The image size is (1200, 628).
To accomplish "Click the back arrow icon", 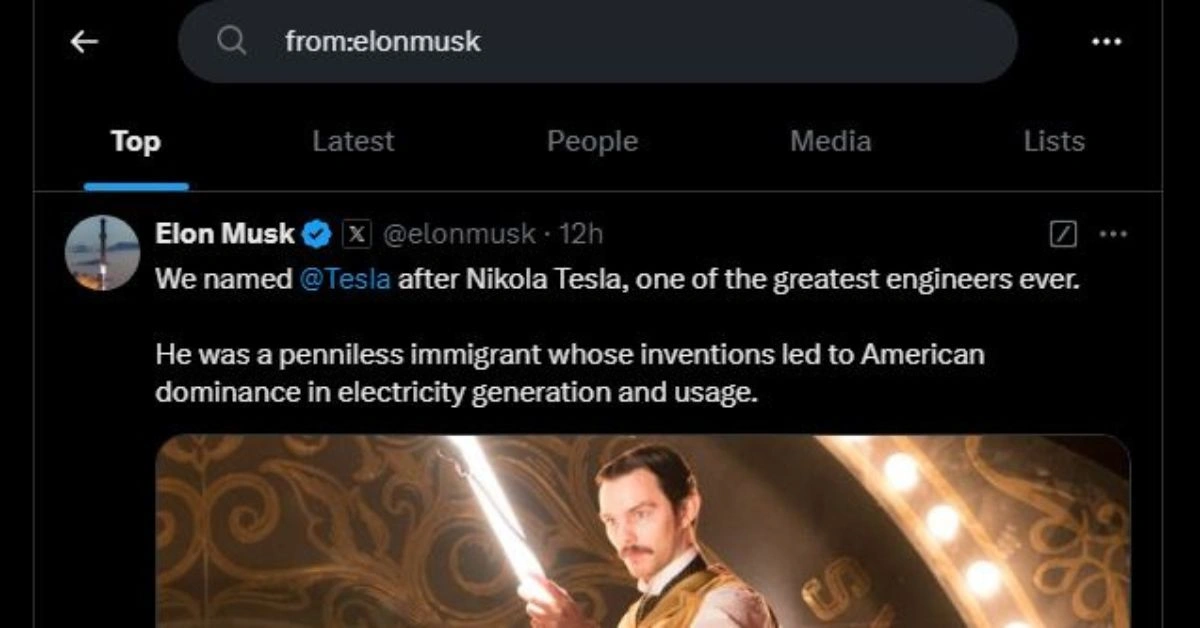I will 85,41.
